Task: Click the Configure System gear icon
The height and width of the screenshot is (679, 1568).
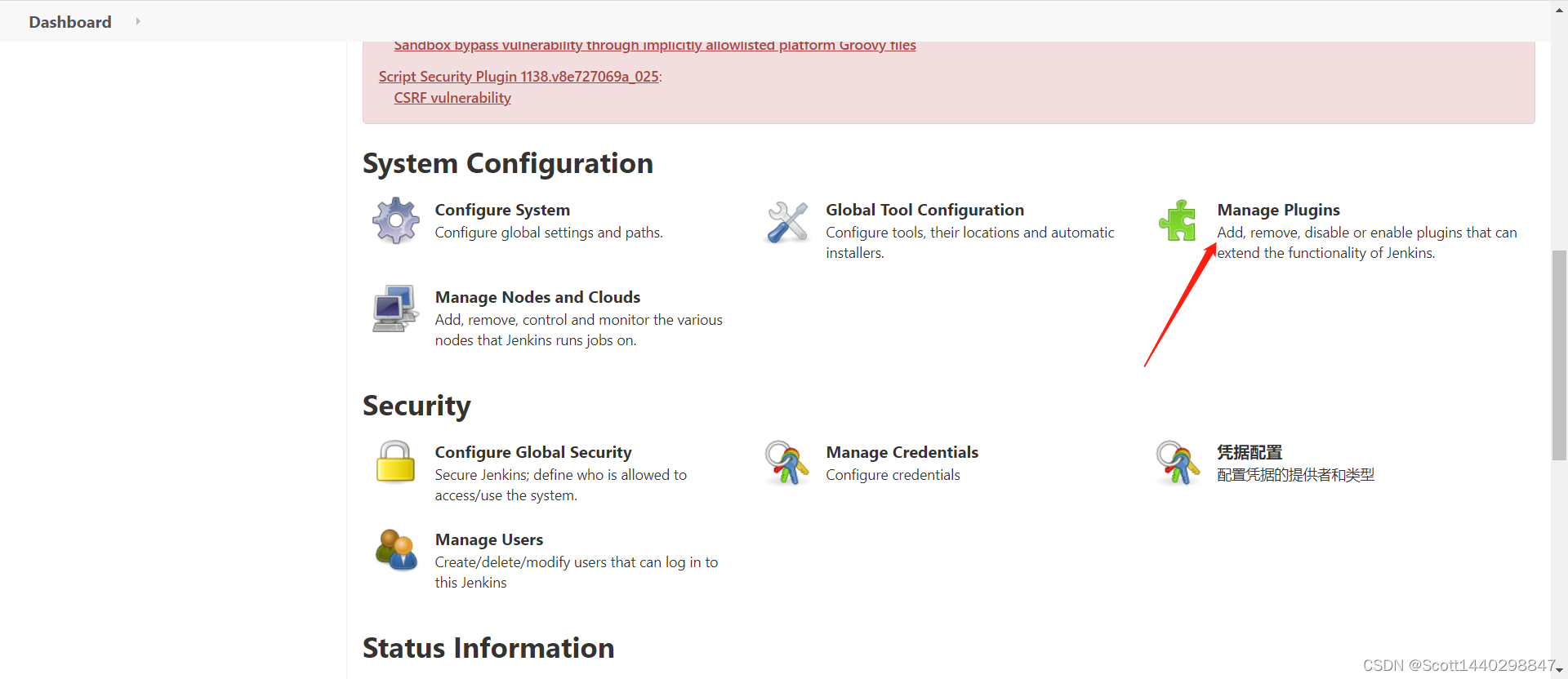Action: click(396, 220)
